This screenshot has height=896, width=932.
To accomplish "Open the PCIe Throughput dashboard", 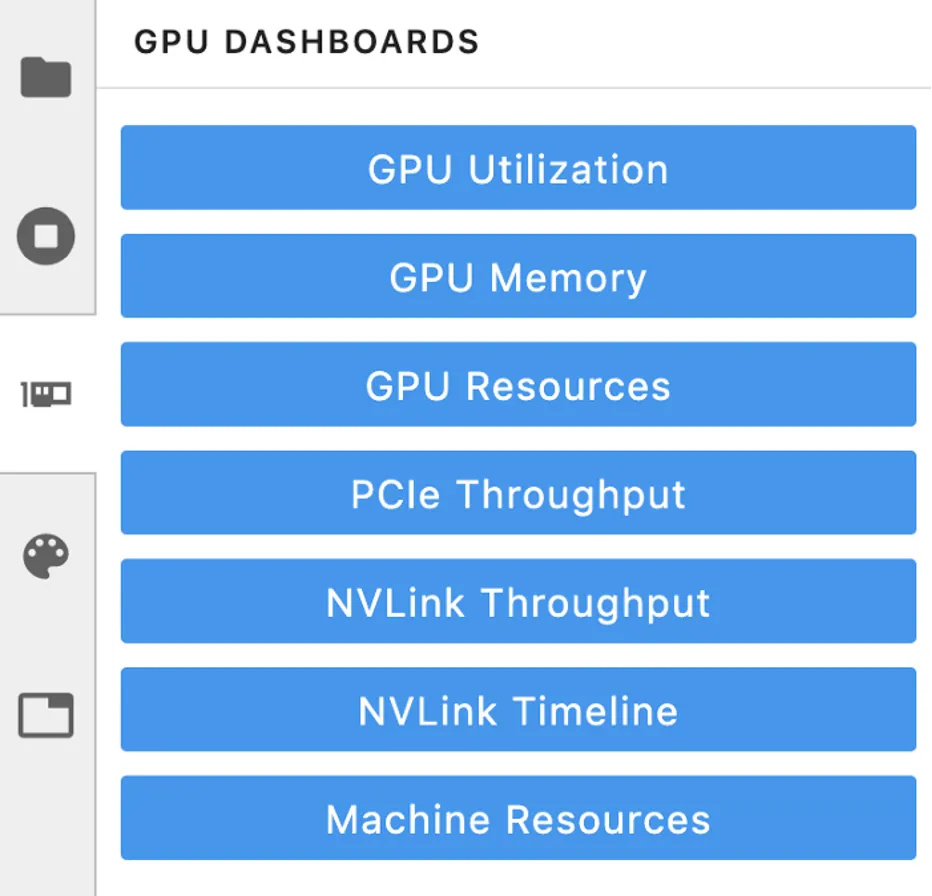I will (x=518, y=493).
